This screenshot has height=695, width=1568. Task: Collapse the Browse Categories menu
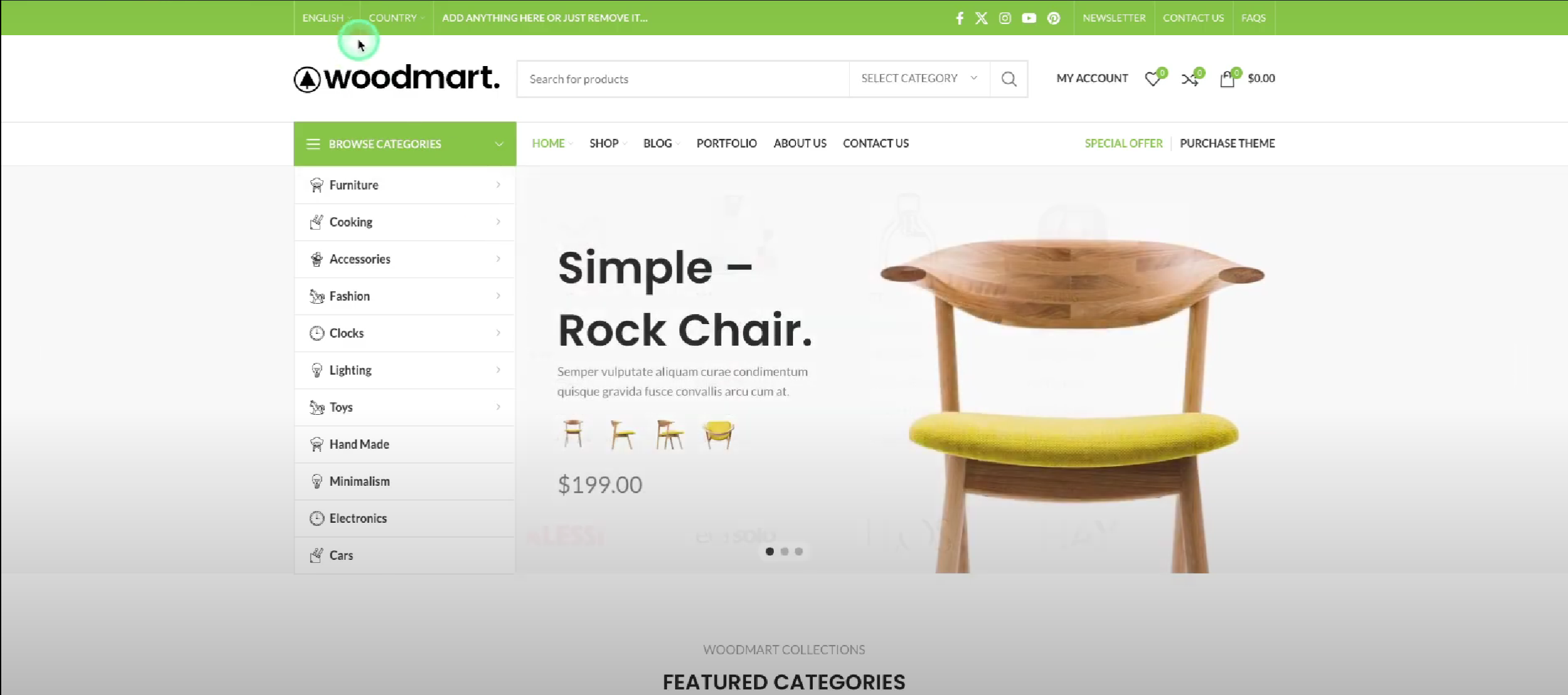(405, 144)
